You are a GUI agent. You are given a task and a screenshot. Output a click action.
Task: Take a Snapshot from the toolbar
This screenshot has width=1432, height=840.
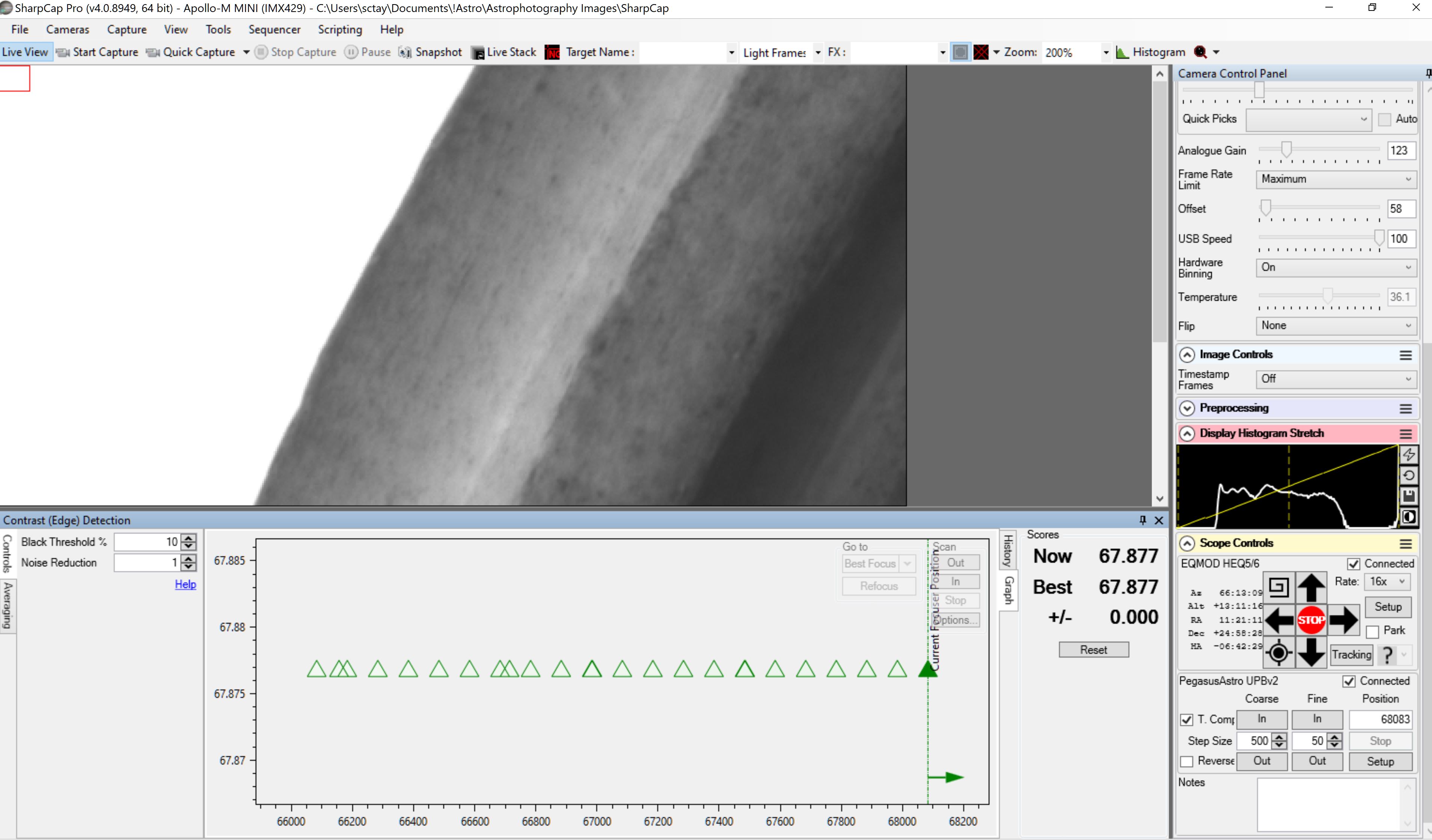coord(430,52)
